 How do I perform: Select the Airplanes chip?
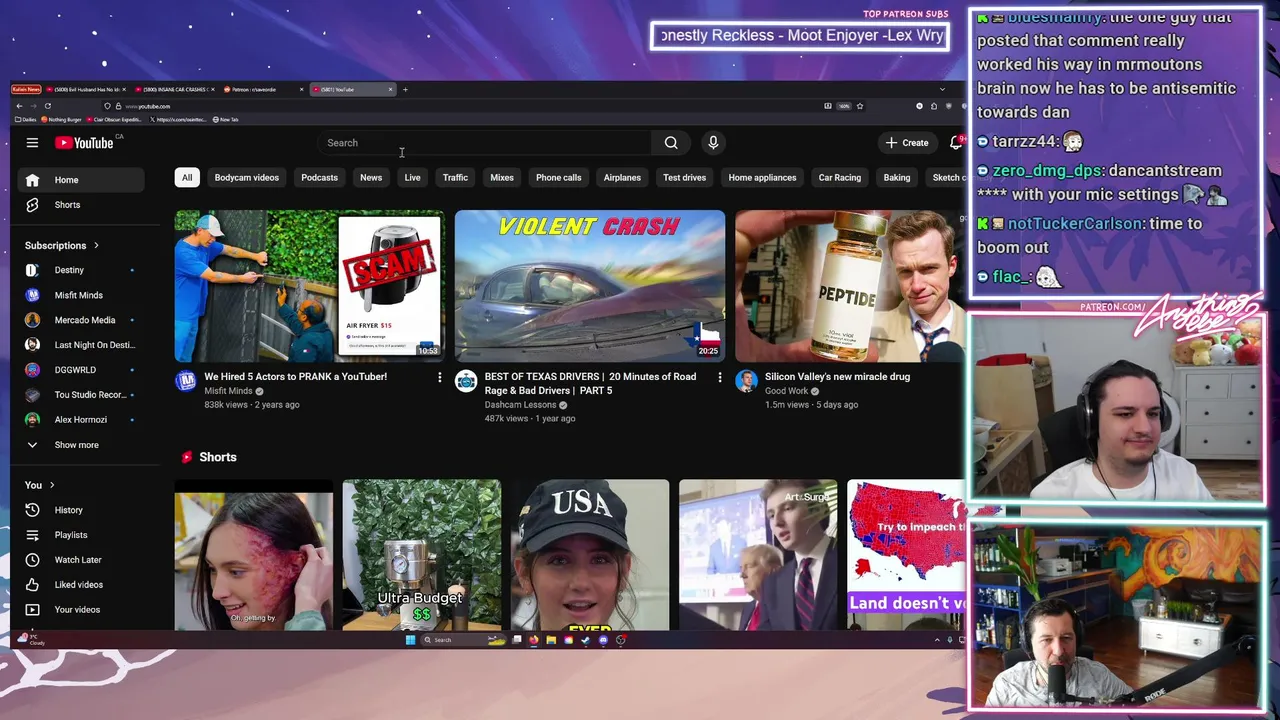click(x=622, y=178)
